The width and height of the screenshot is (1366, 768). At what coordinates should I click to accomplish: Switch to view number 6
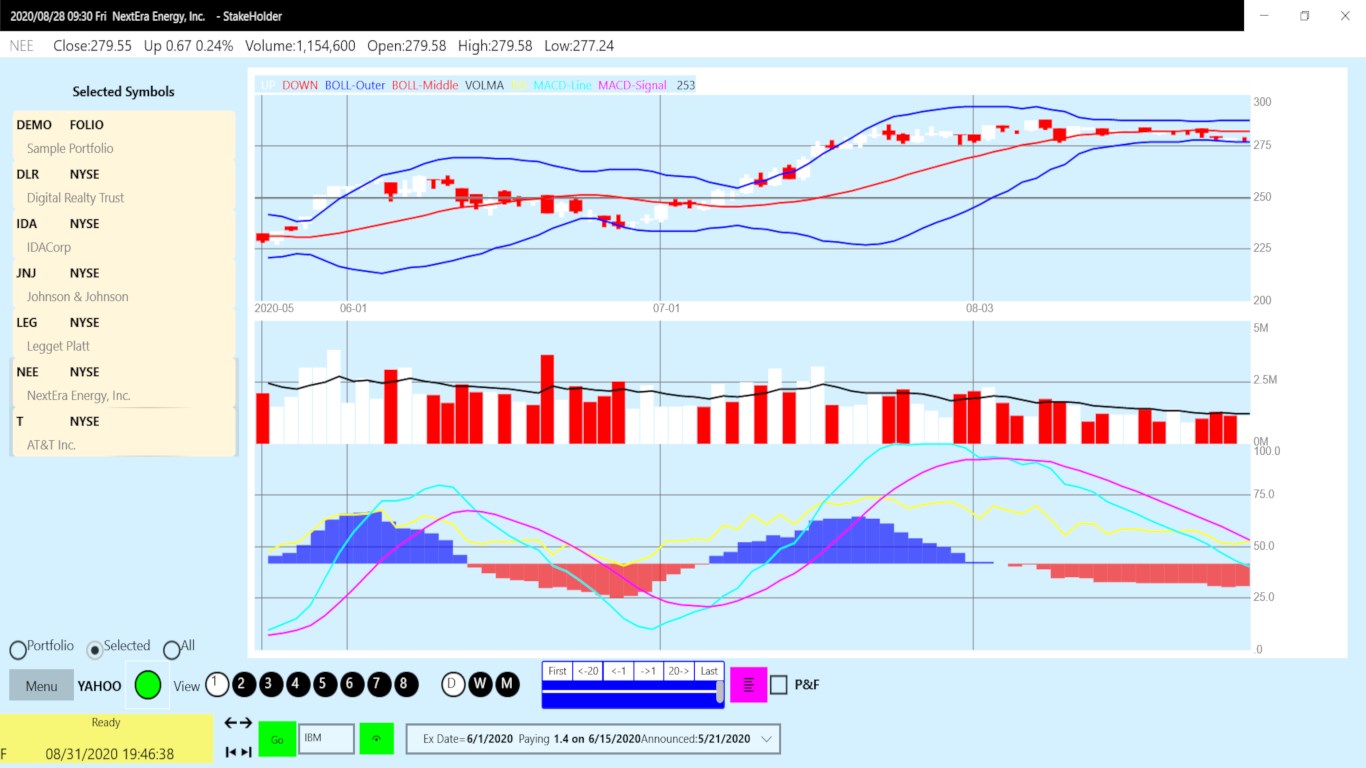(352, 684)
